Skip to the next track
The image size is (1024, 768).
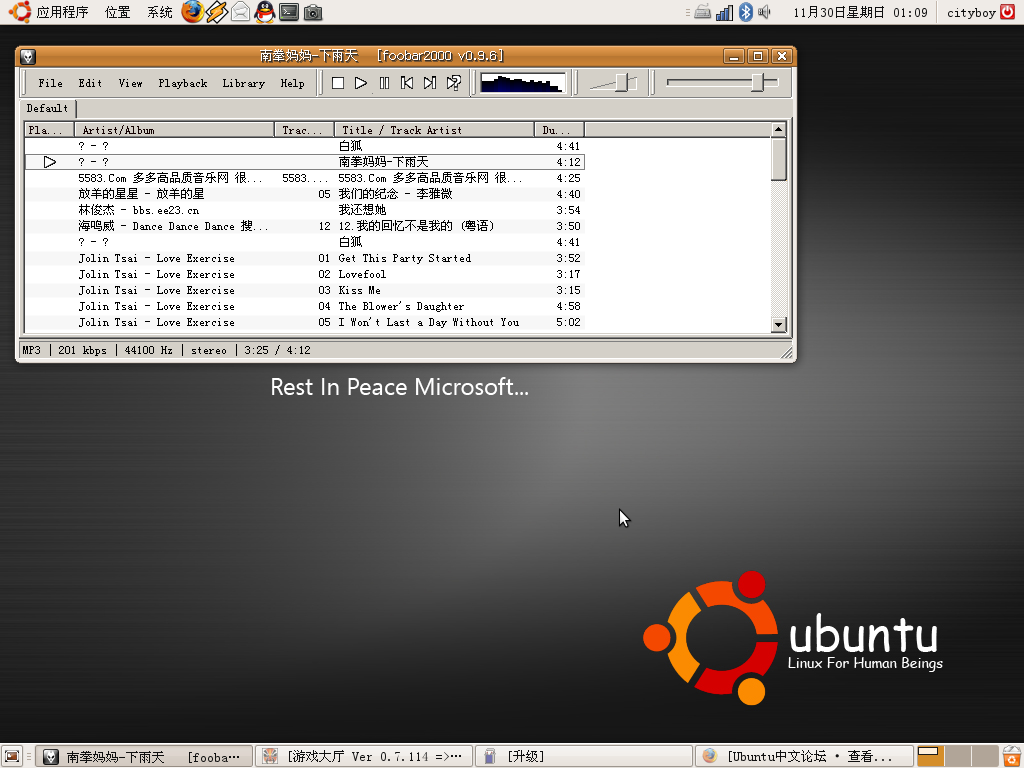click(430, 83)
